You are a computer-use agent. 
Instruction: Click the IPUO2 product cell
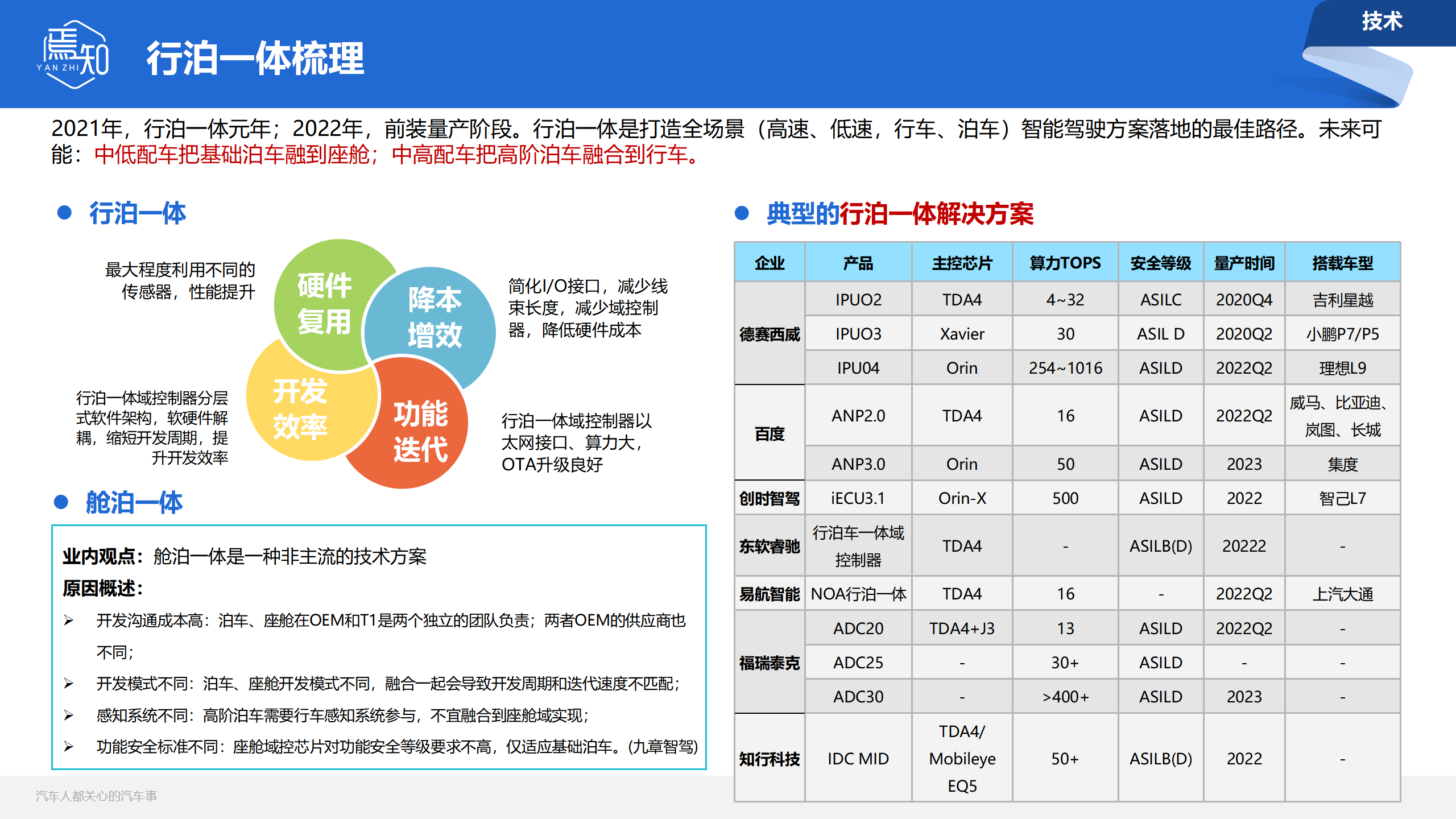pos(858,300)
